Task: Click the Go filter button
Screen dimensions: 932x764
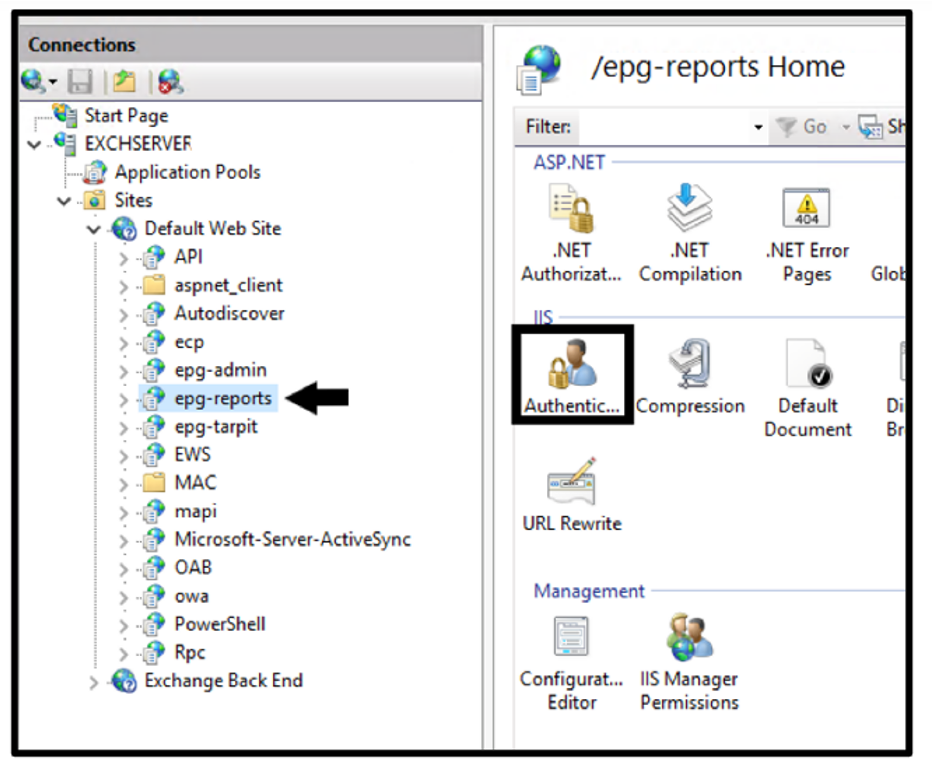Action: click(x=804, y=127)
